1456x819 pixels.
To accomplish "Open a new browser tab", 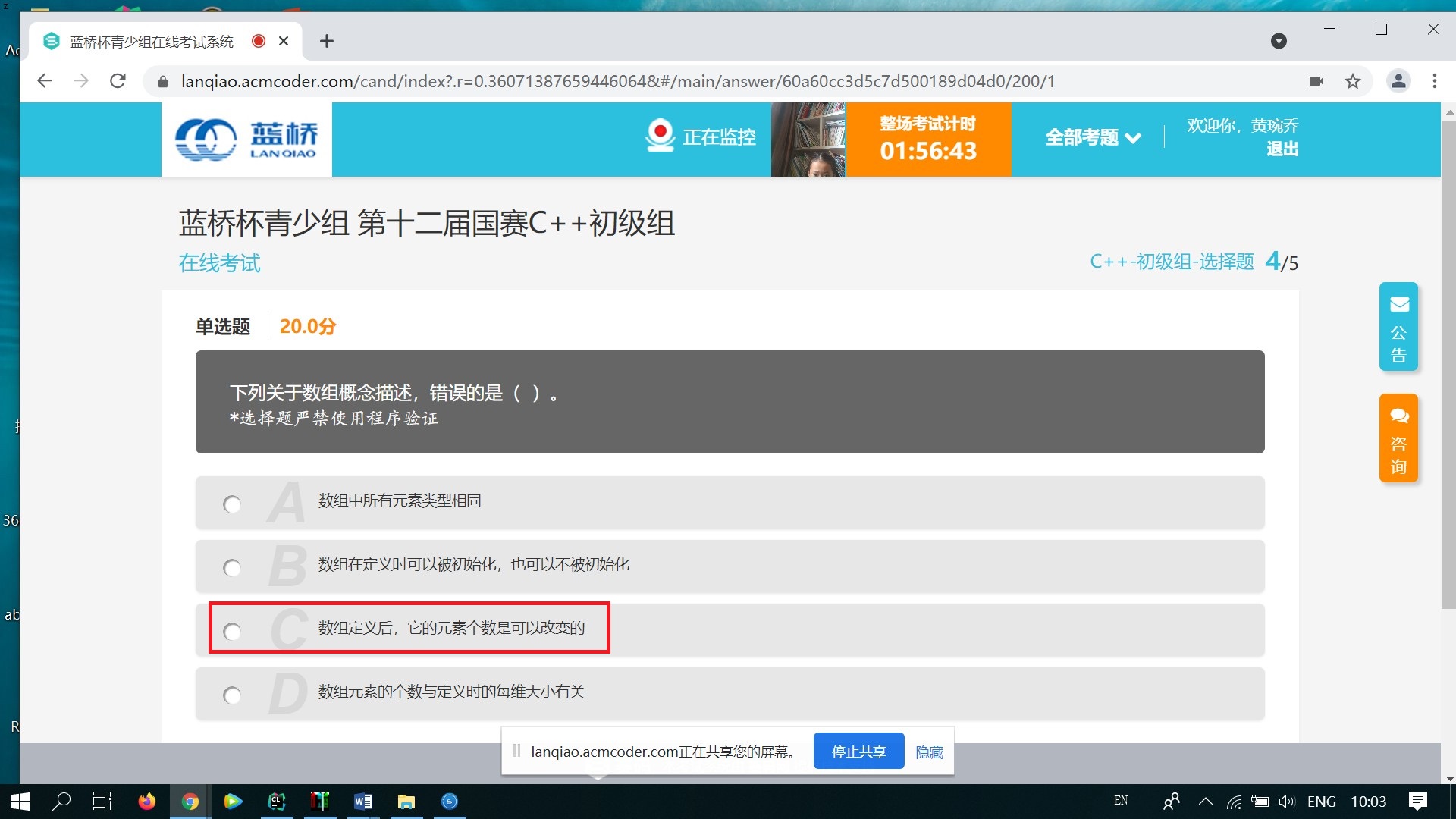I will pos(327,41).
